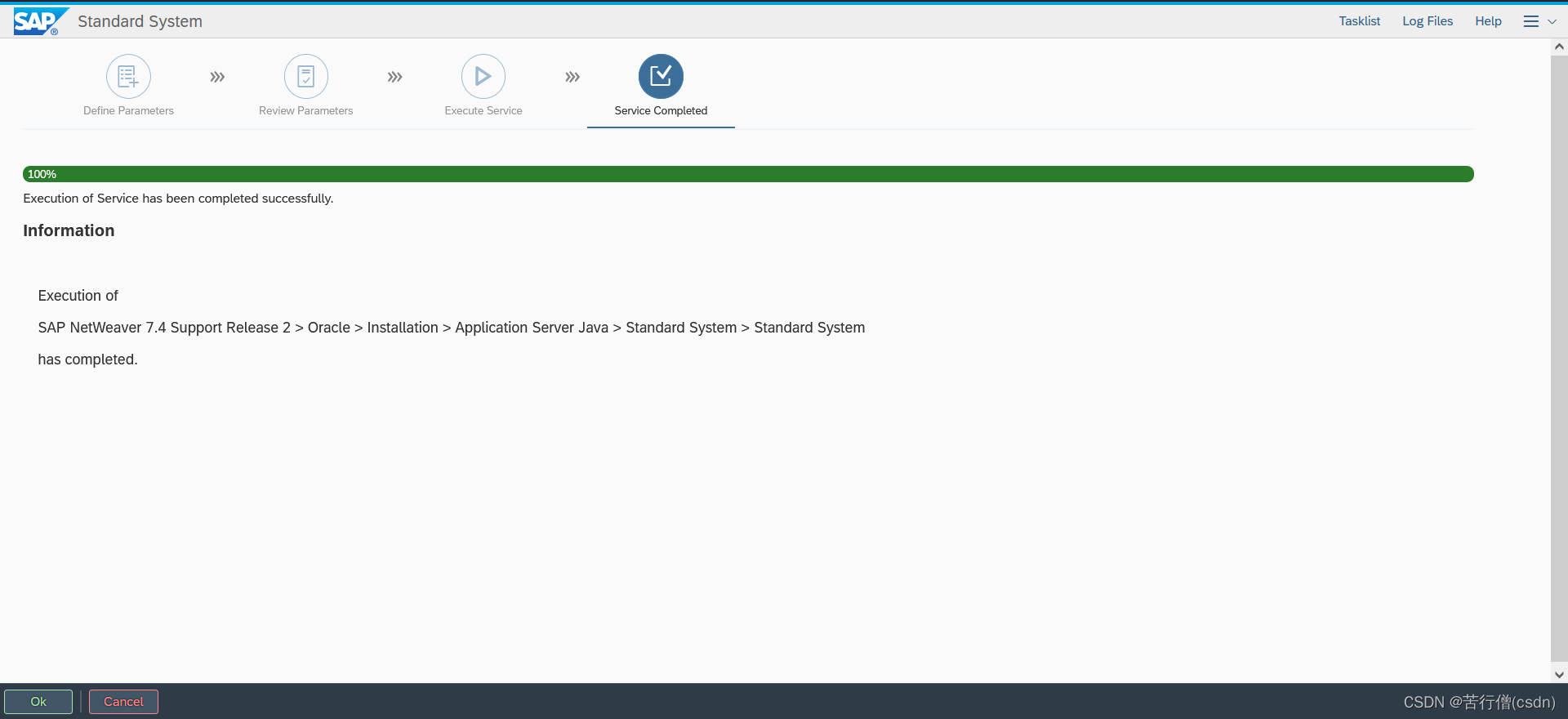1568x719 pixels.
Task: Expand the header menu dropdown chevron
Action: 1552,21
